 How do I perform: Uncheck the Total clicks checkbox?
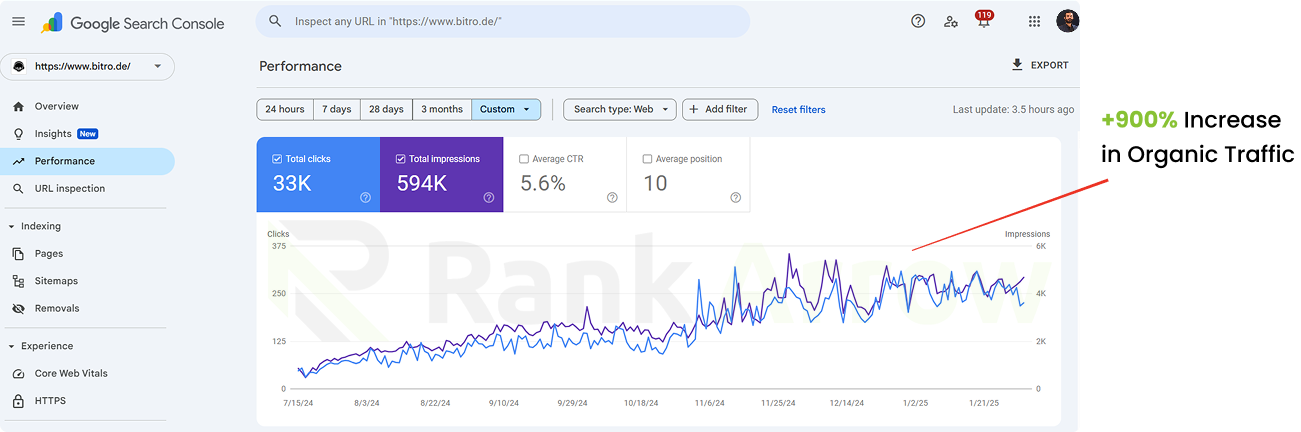point(277,159)
